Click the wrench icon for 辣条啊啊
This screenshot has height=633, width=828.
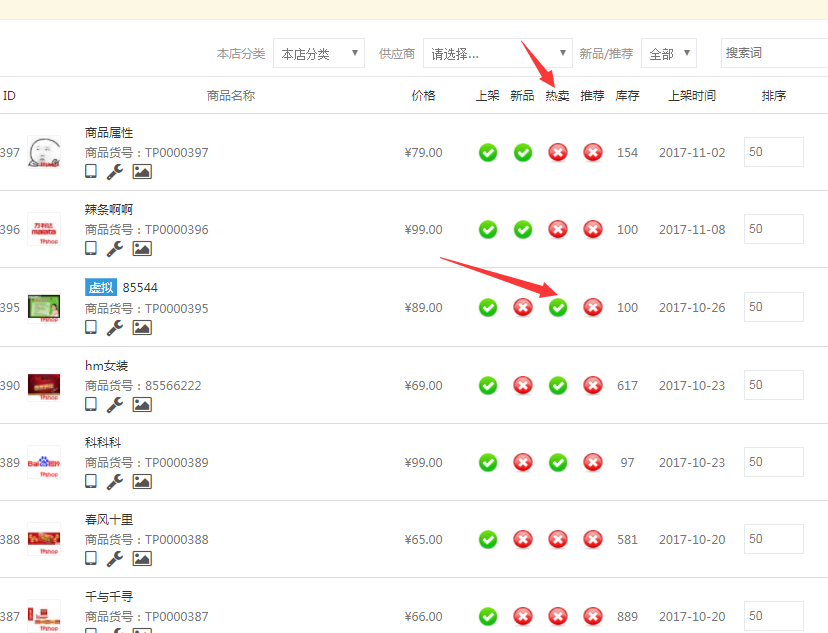click(x=115, y=249)
